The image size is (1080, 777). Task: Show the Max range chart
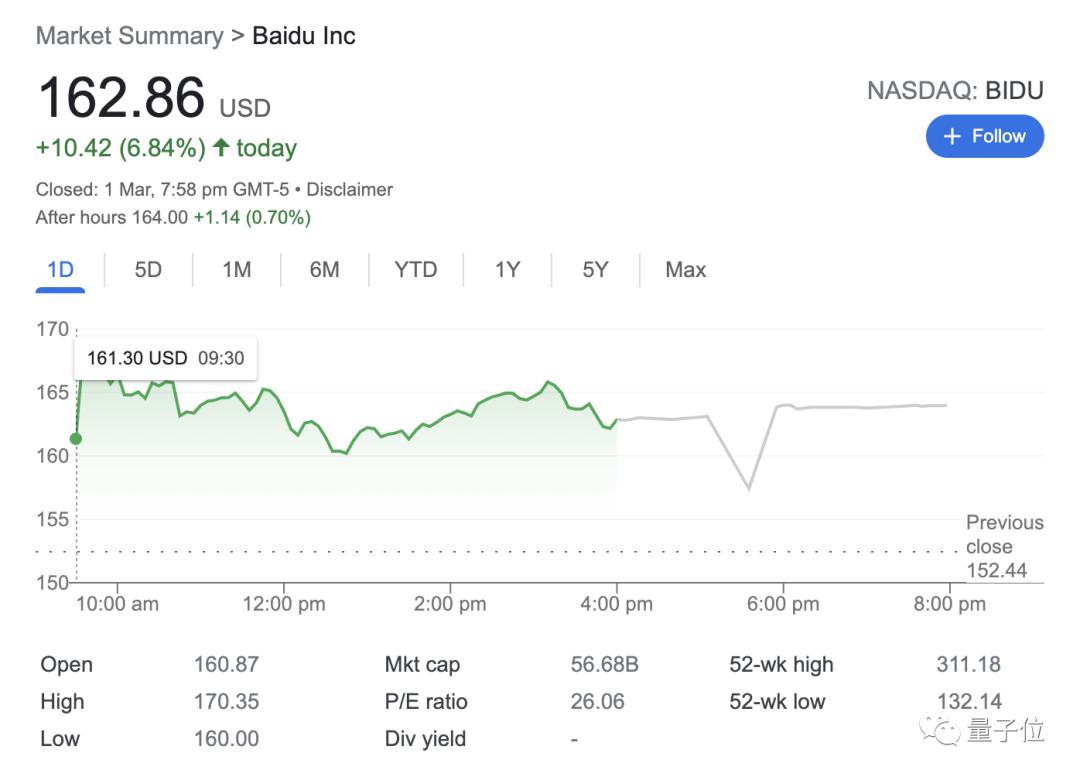tap(685, 270)
